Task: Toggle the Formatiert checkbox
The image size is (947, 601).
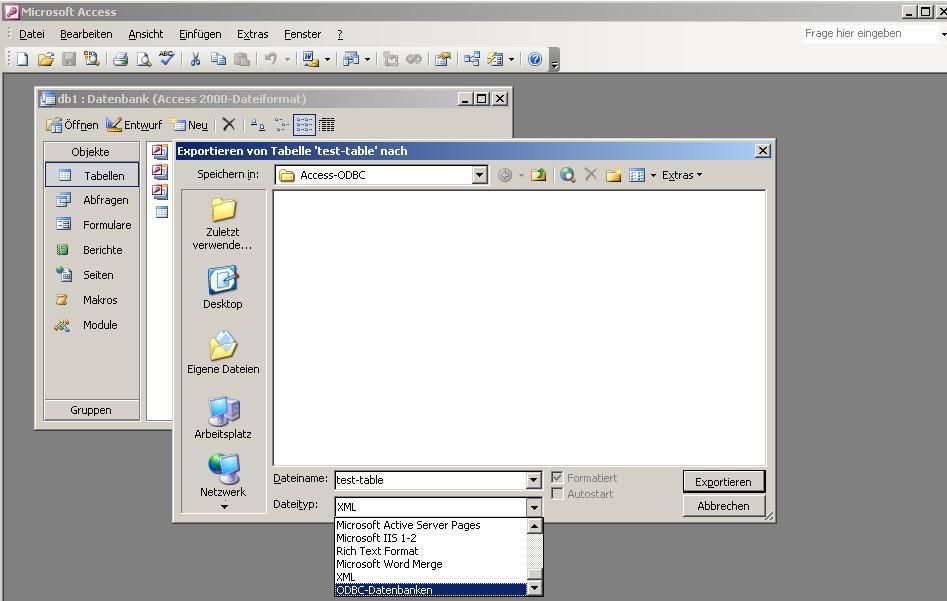Action: coord(557,478)
